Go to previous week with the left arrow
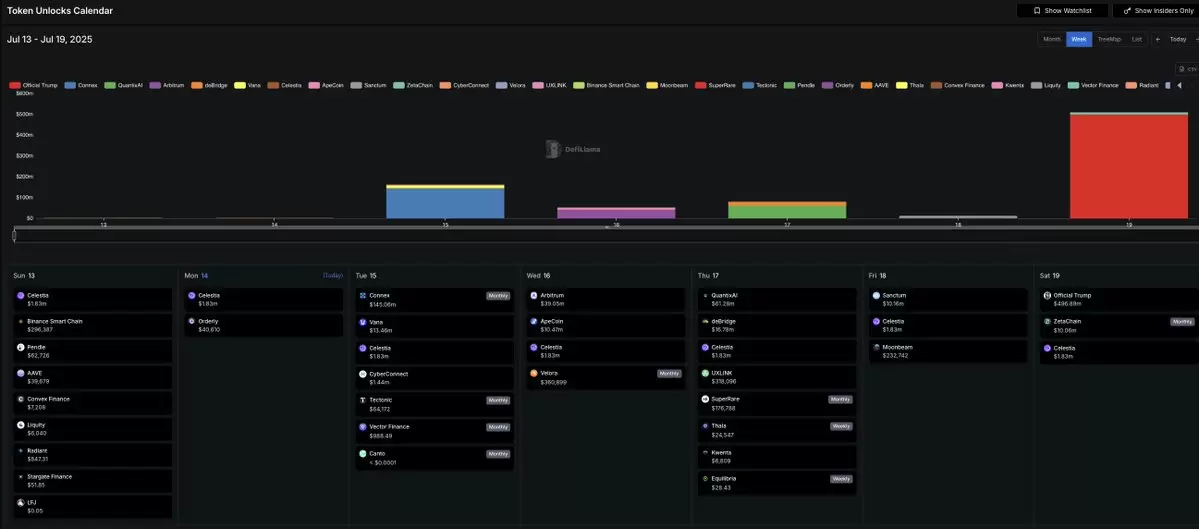 (1158, 39)
